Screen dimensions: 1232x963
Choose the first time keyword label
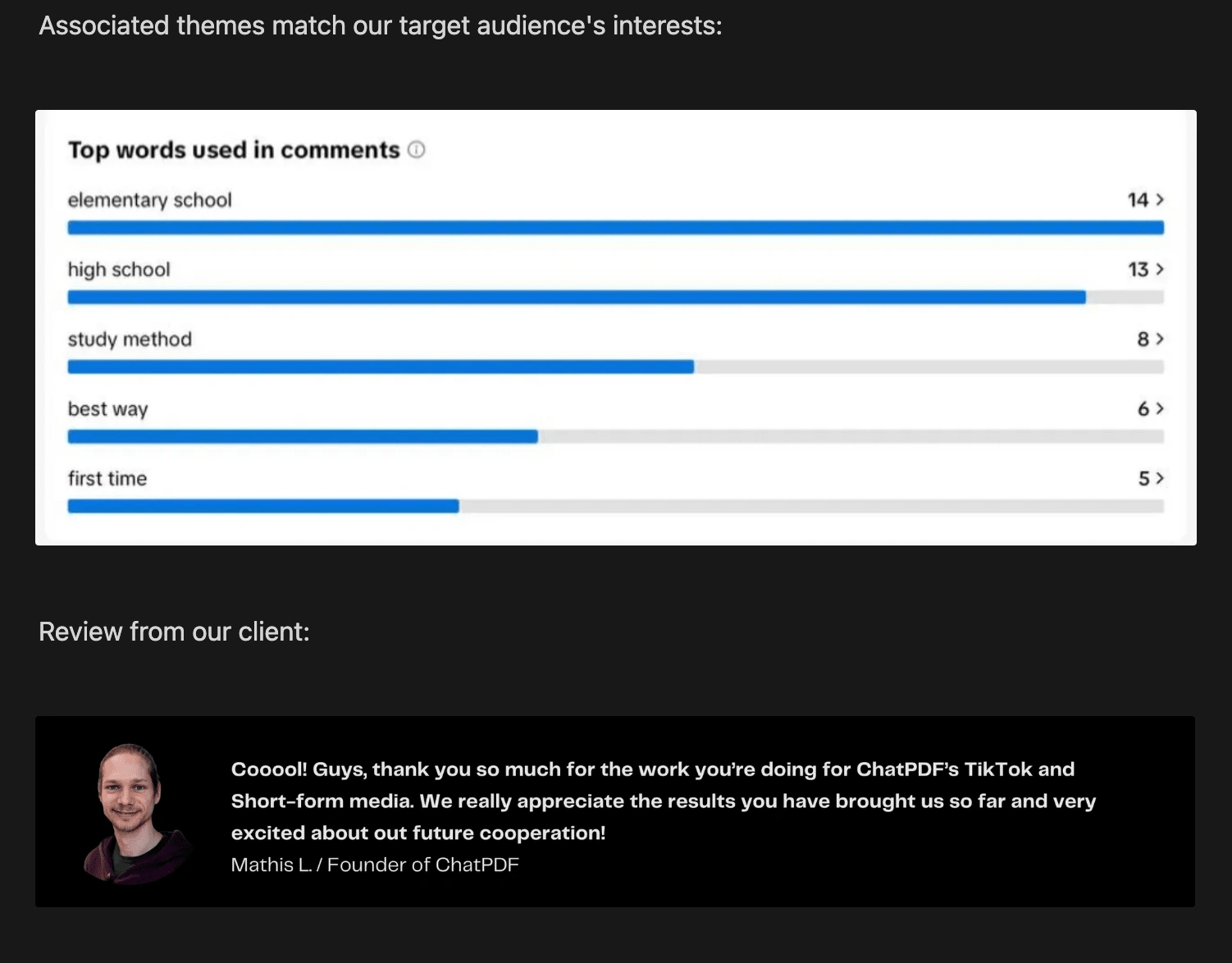coord(107,479)
